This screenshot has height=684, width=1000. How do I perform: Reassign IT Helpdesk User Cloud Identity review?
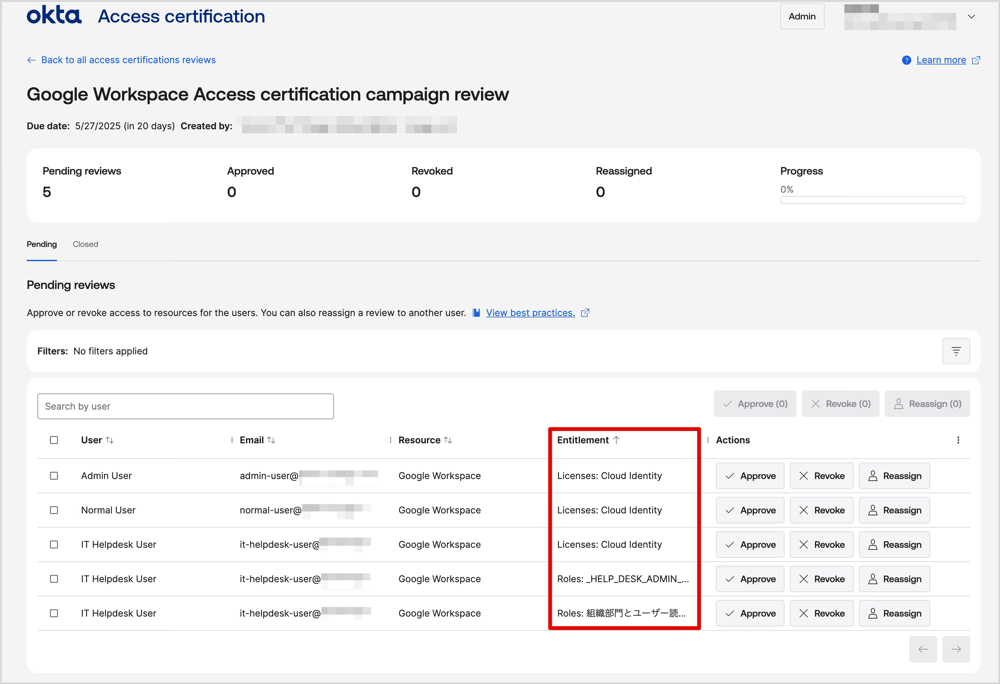click(x=894, y=544)
